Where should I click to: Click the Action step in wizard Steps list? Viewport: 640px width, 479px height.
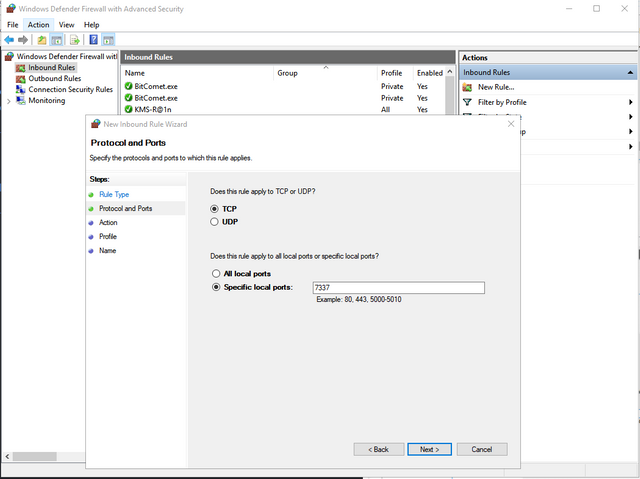[x=108, y=223]
